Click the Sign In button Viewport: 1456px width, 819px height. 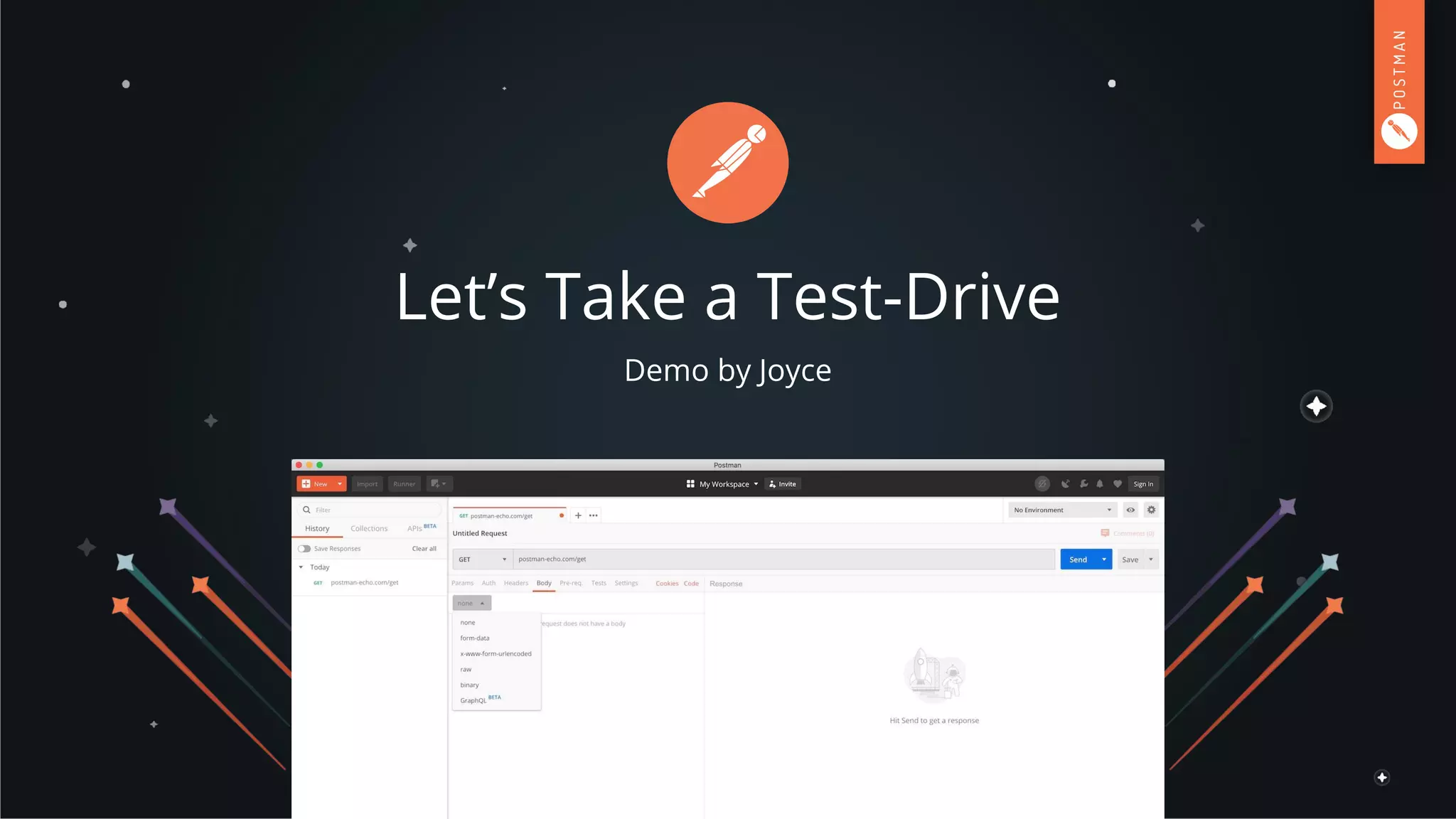tap(1143, 484)
